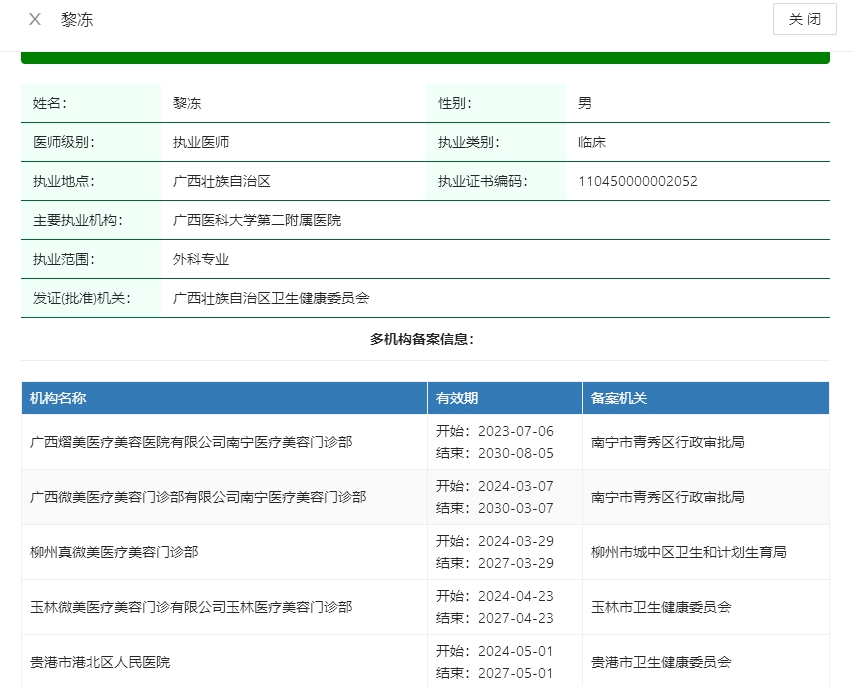Click 广西医科大学第二附属医院 institution value
This screenshot has height=686, width=853.
point(257,220)
